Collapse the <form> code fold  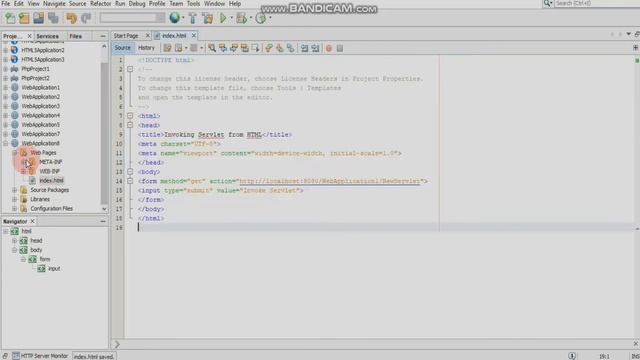coord(130,181)
